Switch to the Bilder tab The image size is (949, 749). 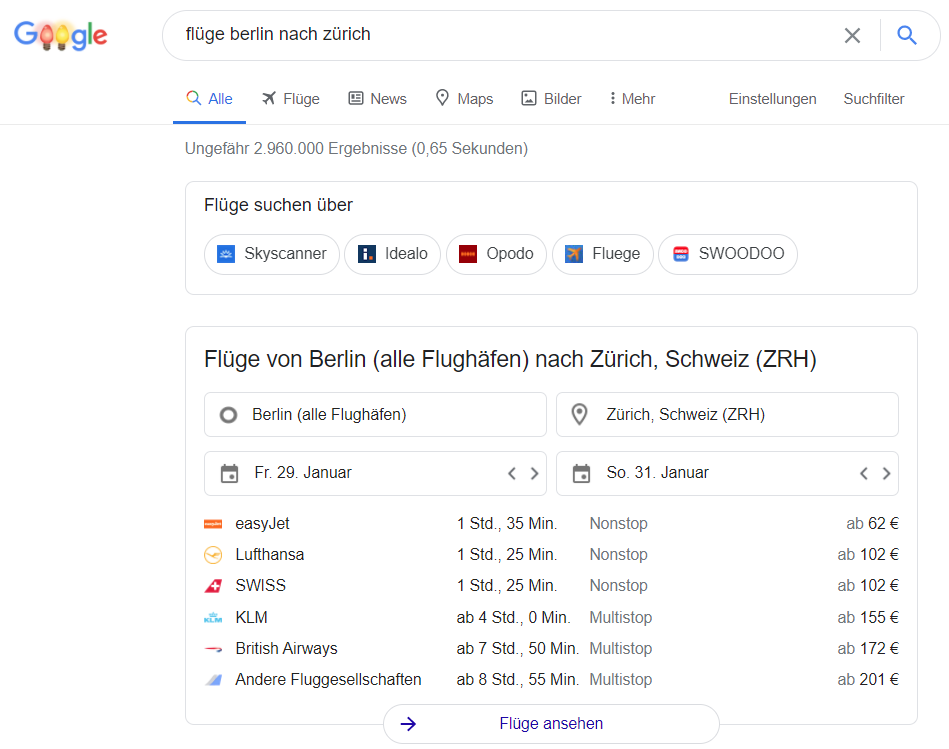[551, 99]
